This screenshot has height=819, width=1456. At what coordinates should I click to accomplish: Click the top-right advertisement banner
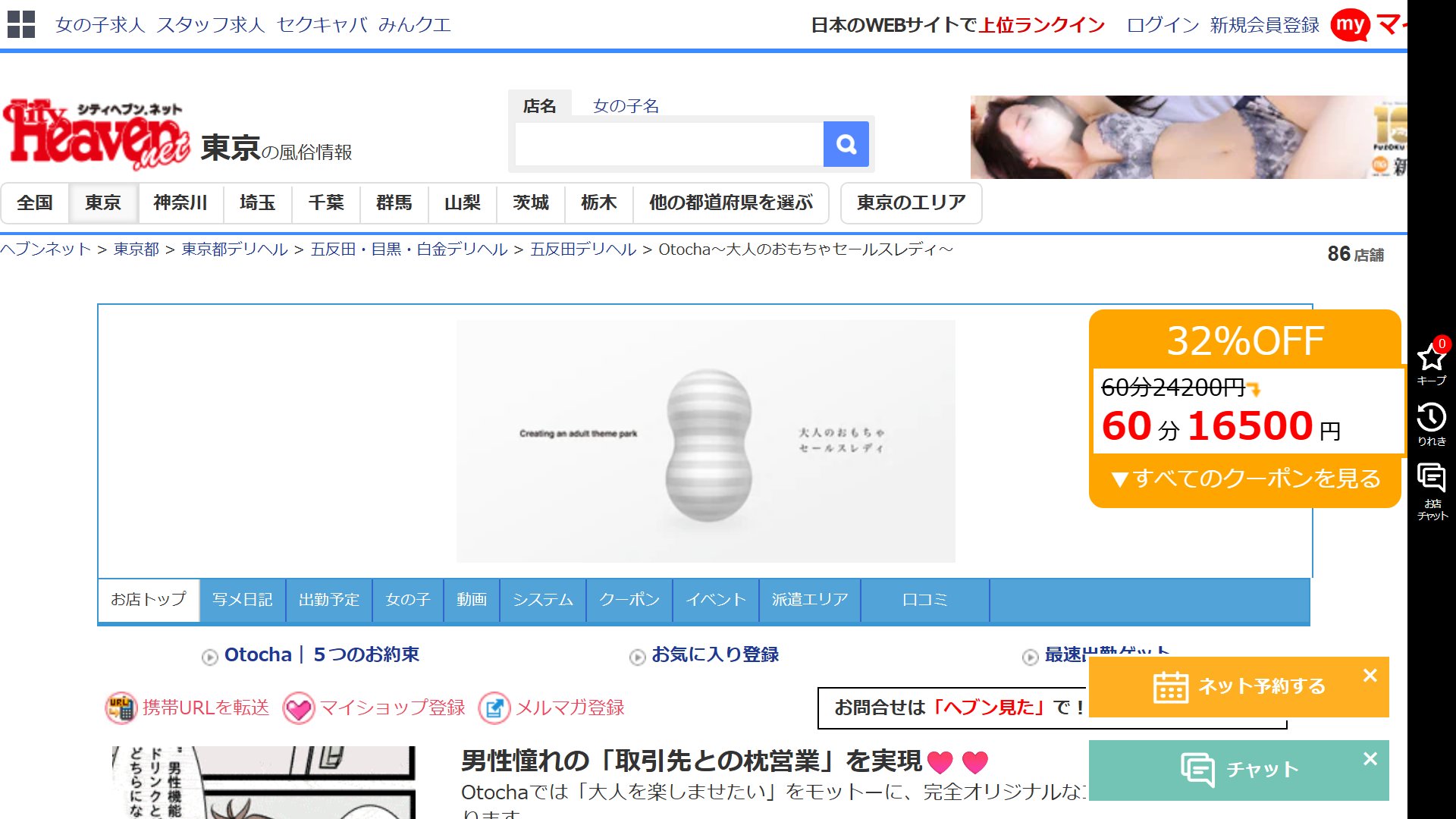(1188, 137)
